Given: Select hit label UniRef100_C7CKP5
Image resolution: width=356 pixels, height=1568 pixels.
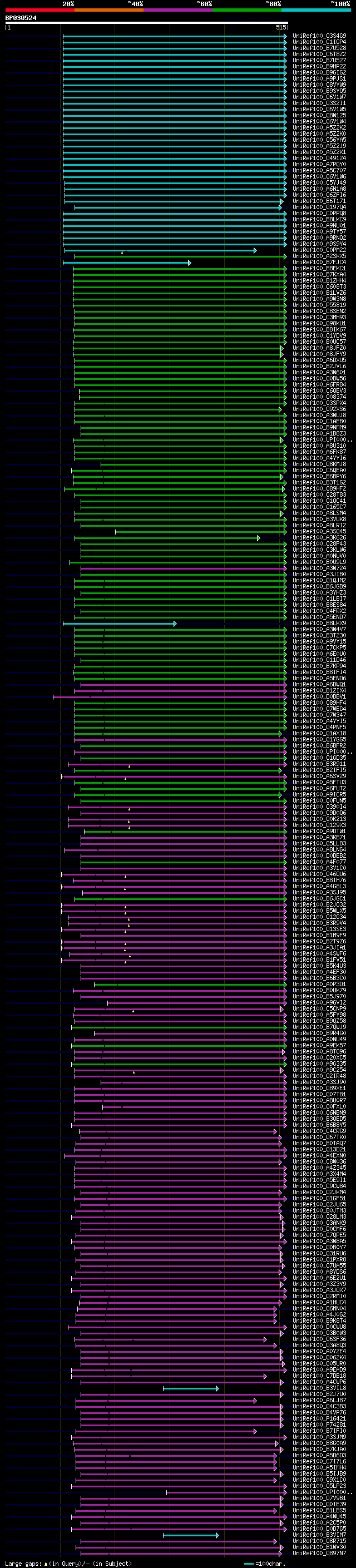Looking at the screenshot, I should click(319, 647).
